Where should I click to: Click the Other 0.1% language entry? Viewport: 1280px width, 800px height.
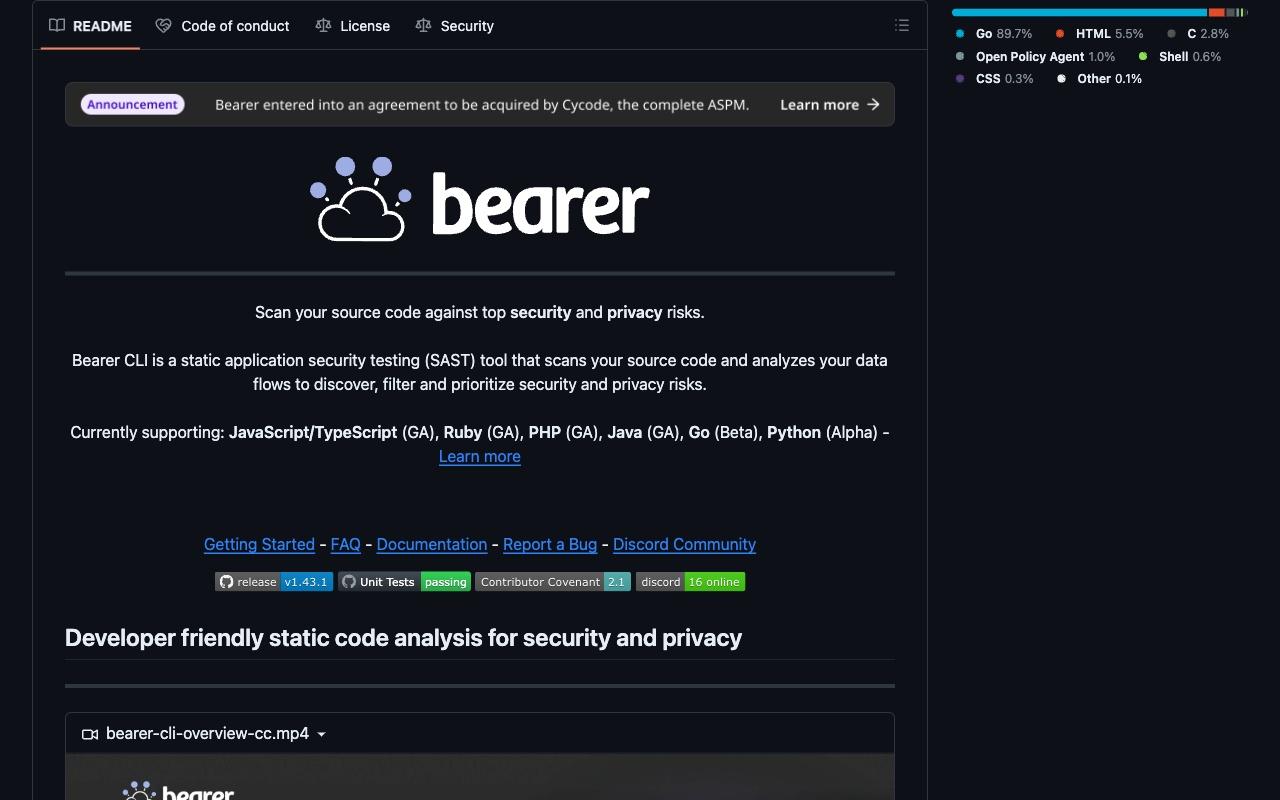[x=1099, y=79]
